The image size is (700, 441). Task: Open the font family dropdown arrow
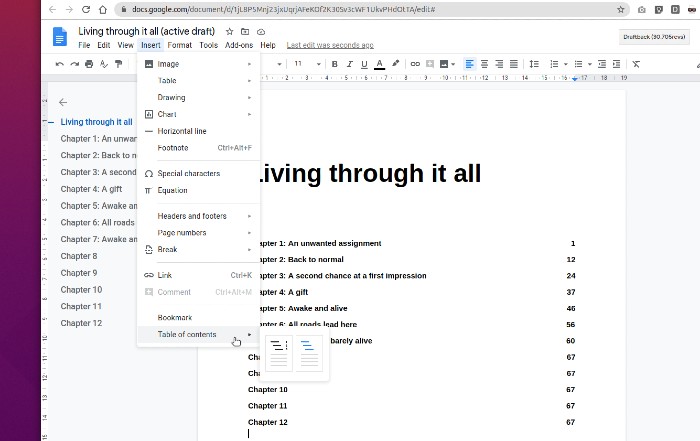point(279,64)
